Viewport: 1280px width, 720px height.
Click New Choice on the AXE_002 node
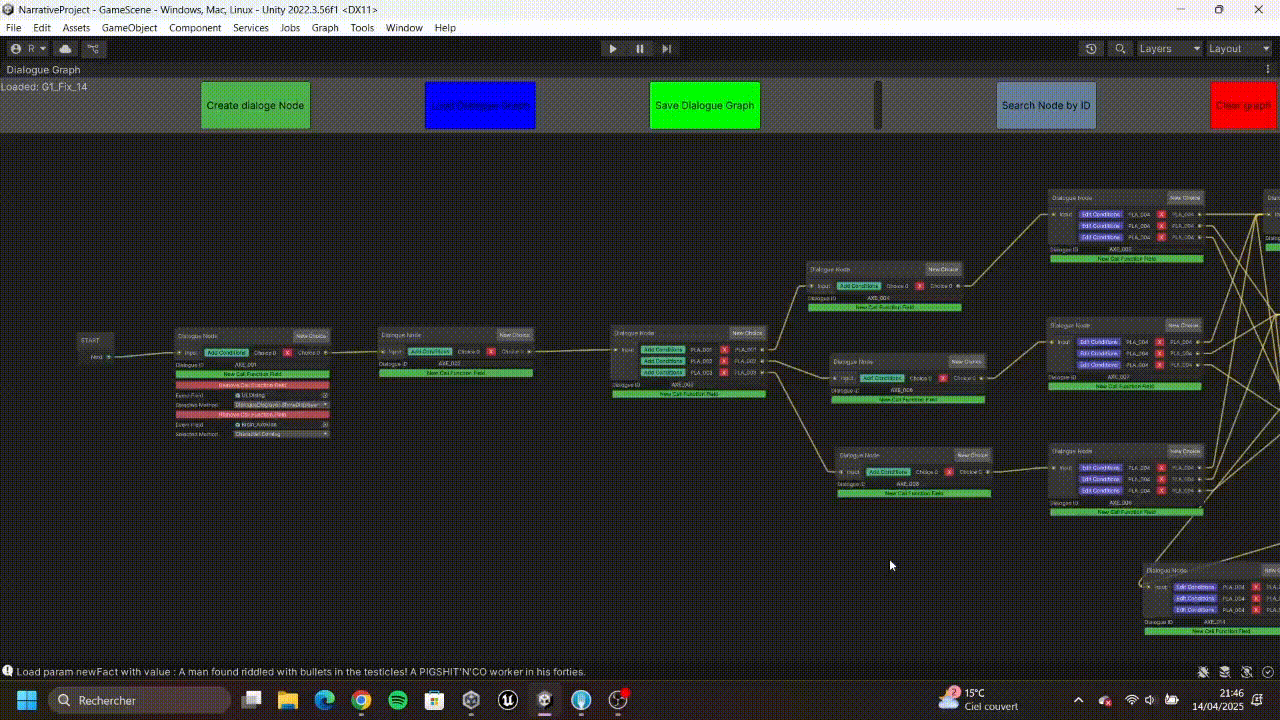pyautogui.click(x=515, y=335)
